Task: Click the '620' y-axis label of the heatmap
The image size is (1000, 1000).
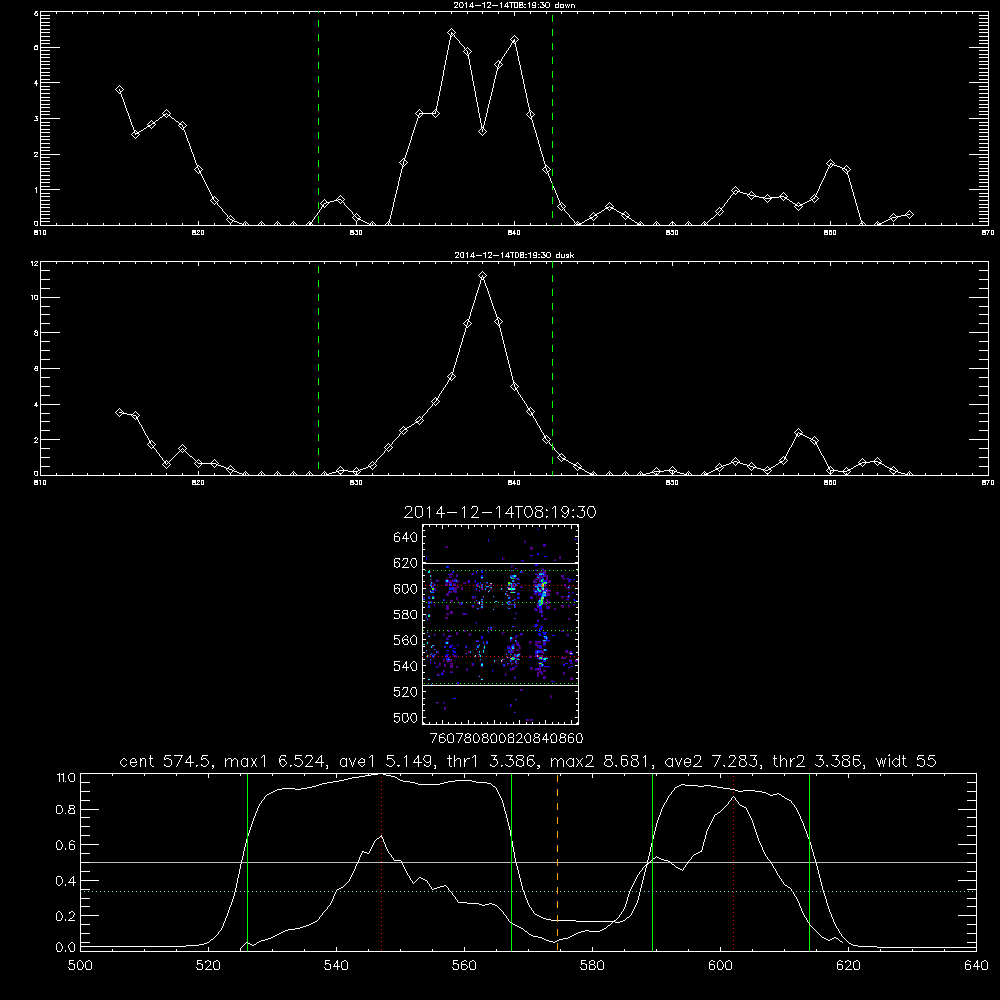Action: (x=405, y=563)
